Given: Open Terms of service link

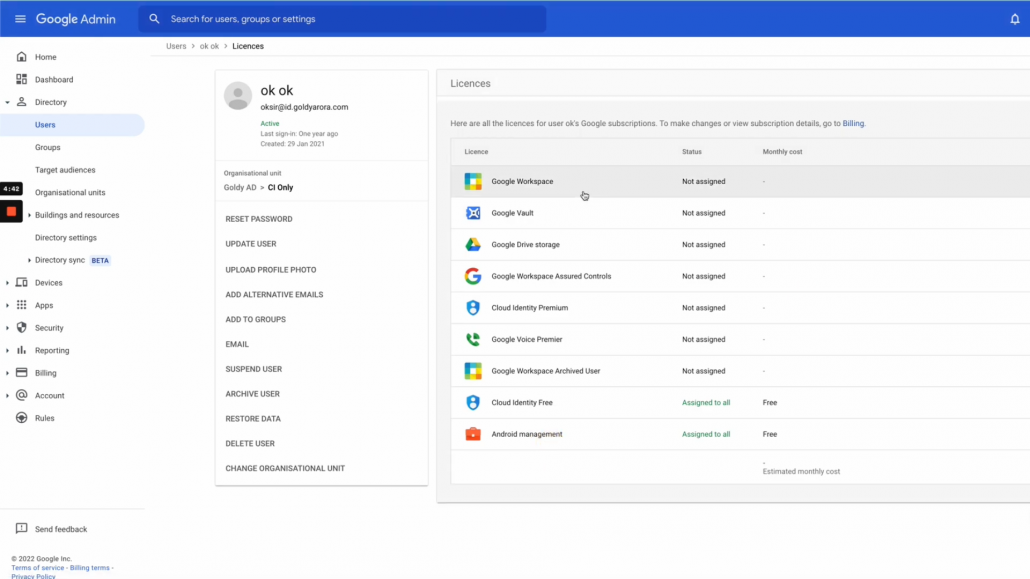Looking at the screenshot, I should [x=37, y=568].
